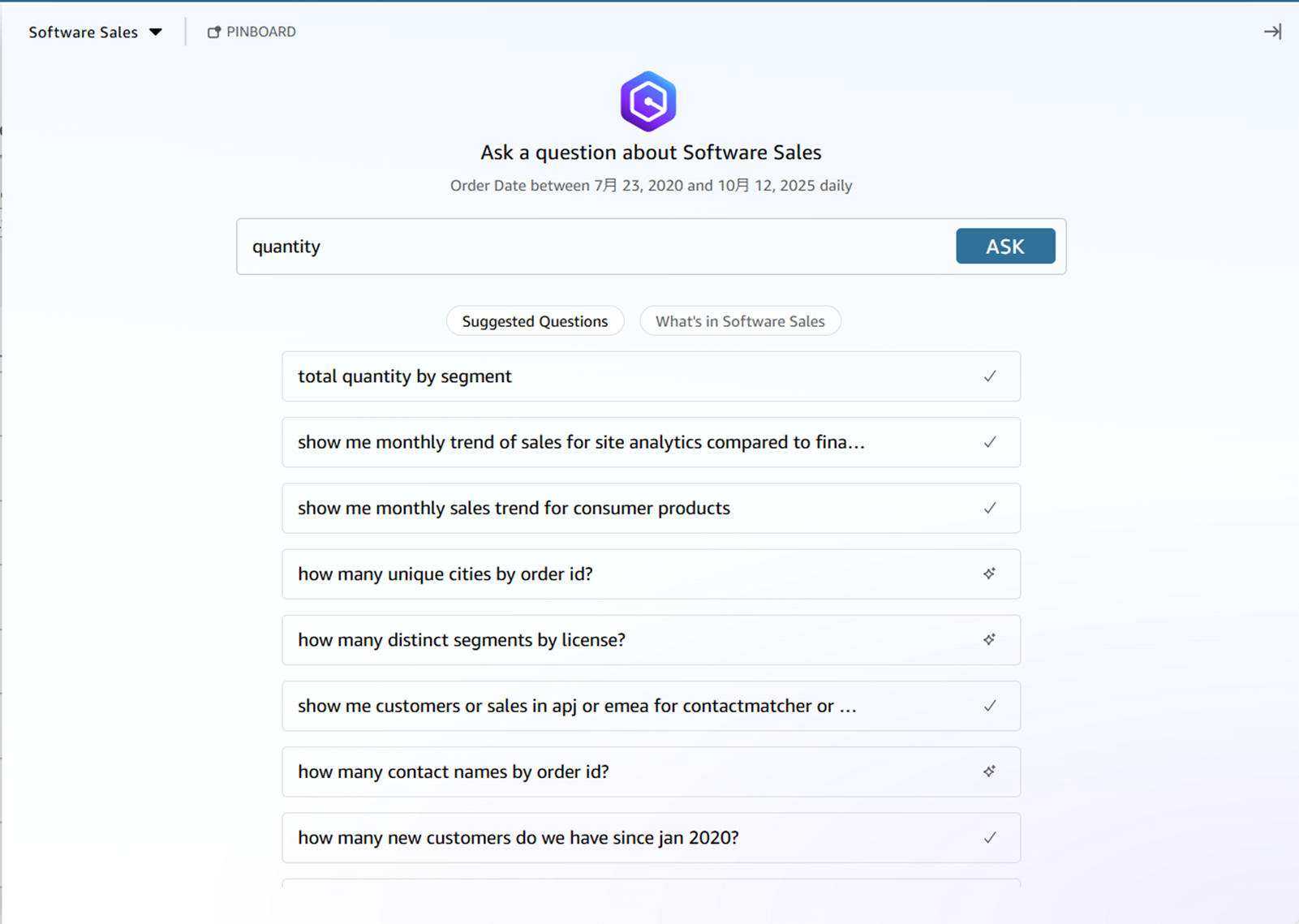Click sparkle icon on contact names row
This screenshot has width=1299, height=924.
point(990,771)
